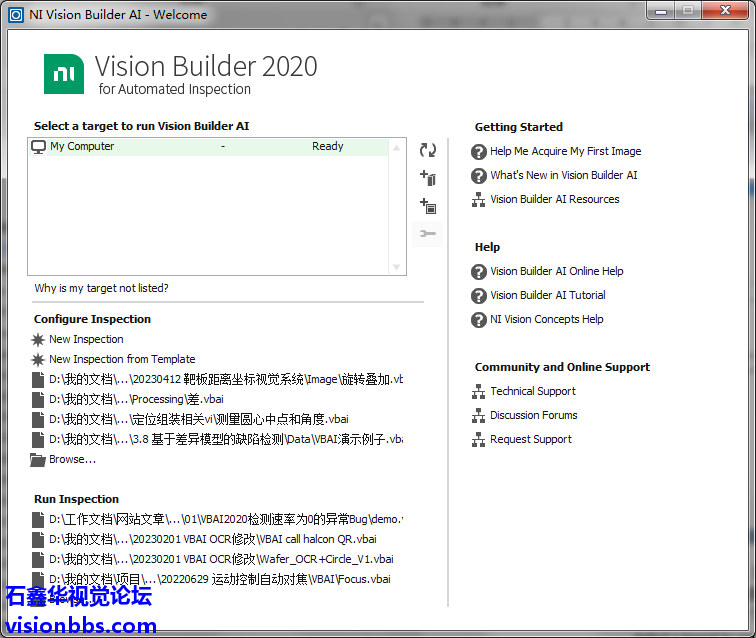This screenshot has height=638, width=756.
Task: Click the starburst icon beside New Inspection
Action: coord(38,340)
